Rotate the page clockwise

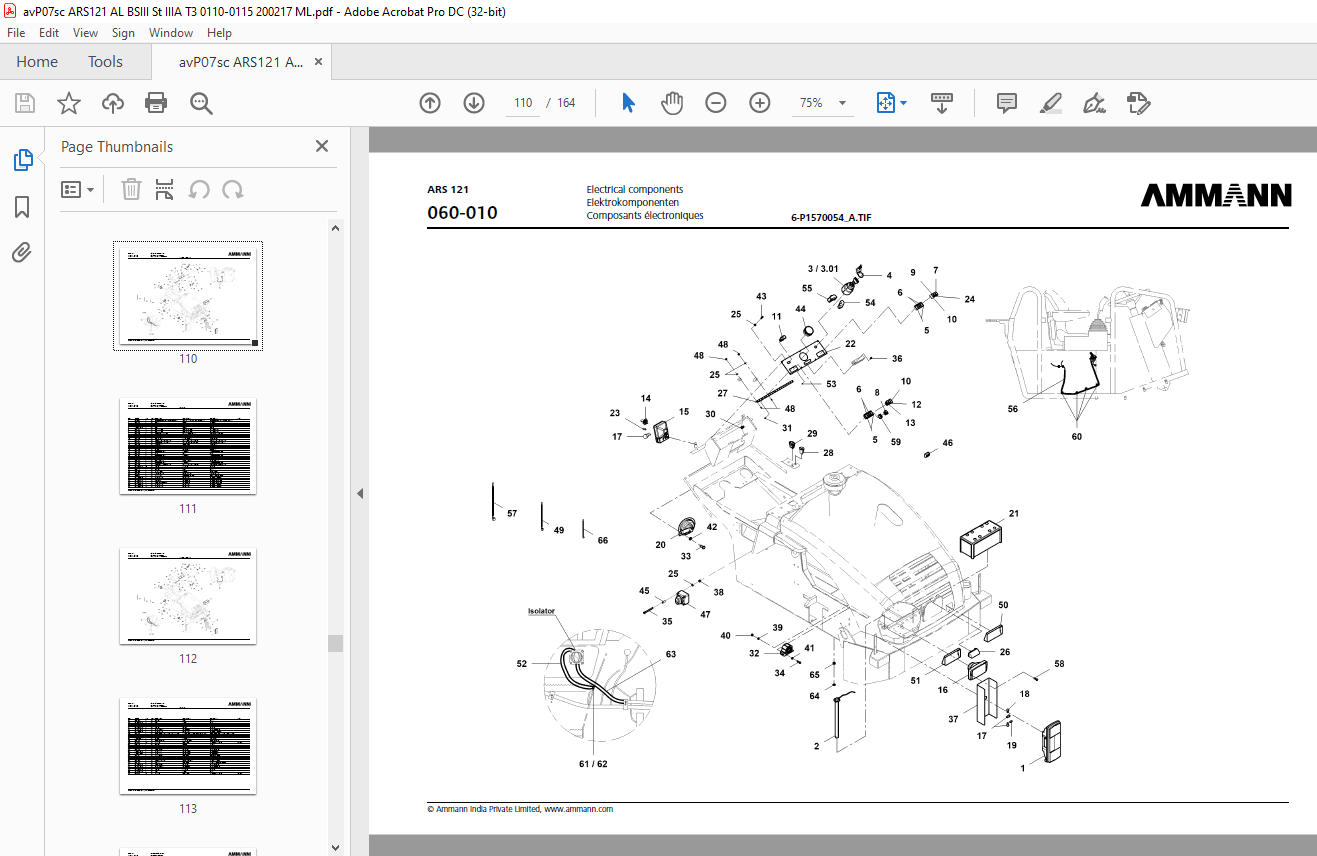point(233,189)
